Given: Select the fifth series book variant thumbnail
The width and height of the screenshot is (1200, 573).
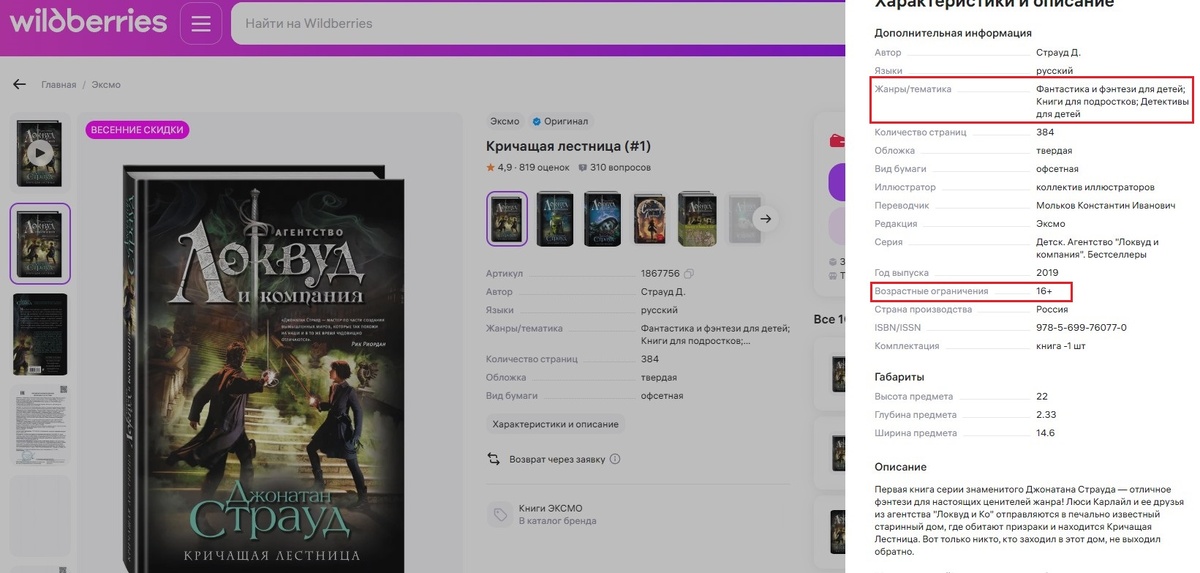Looking at the screenshot, I should [x=697, y=218].
